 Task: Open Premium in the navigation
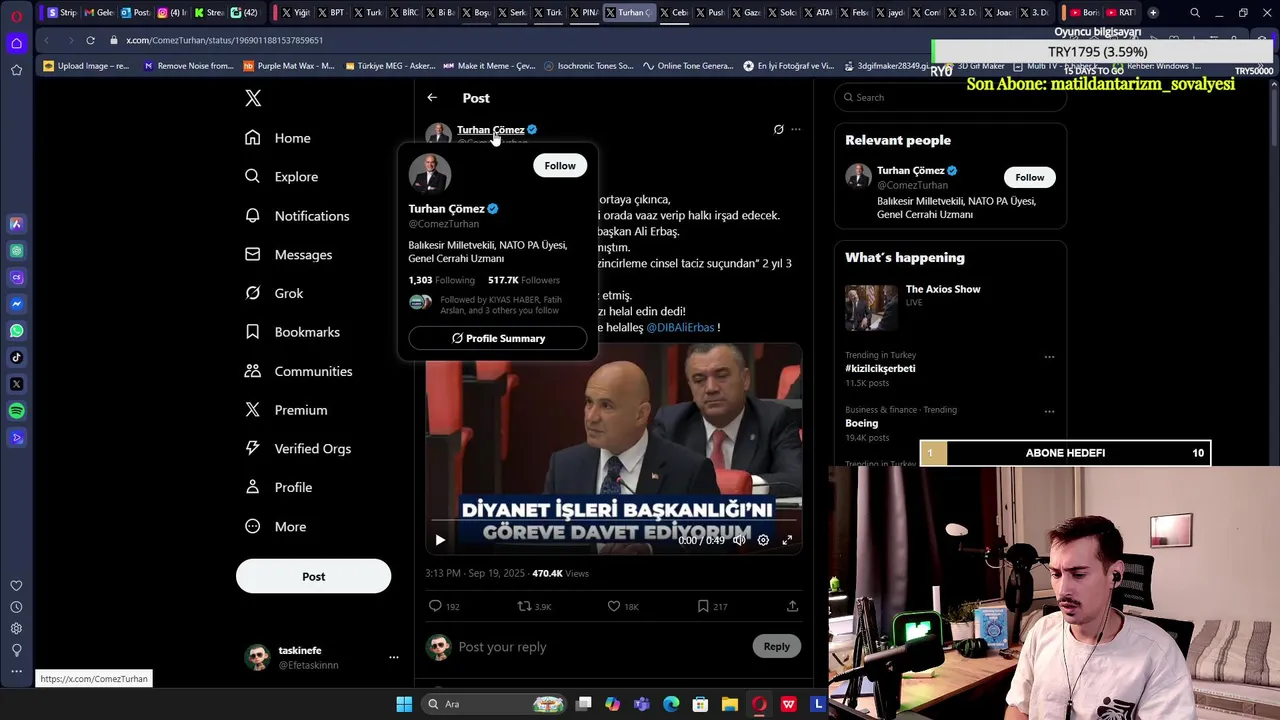[x=287, y=410]
